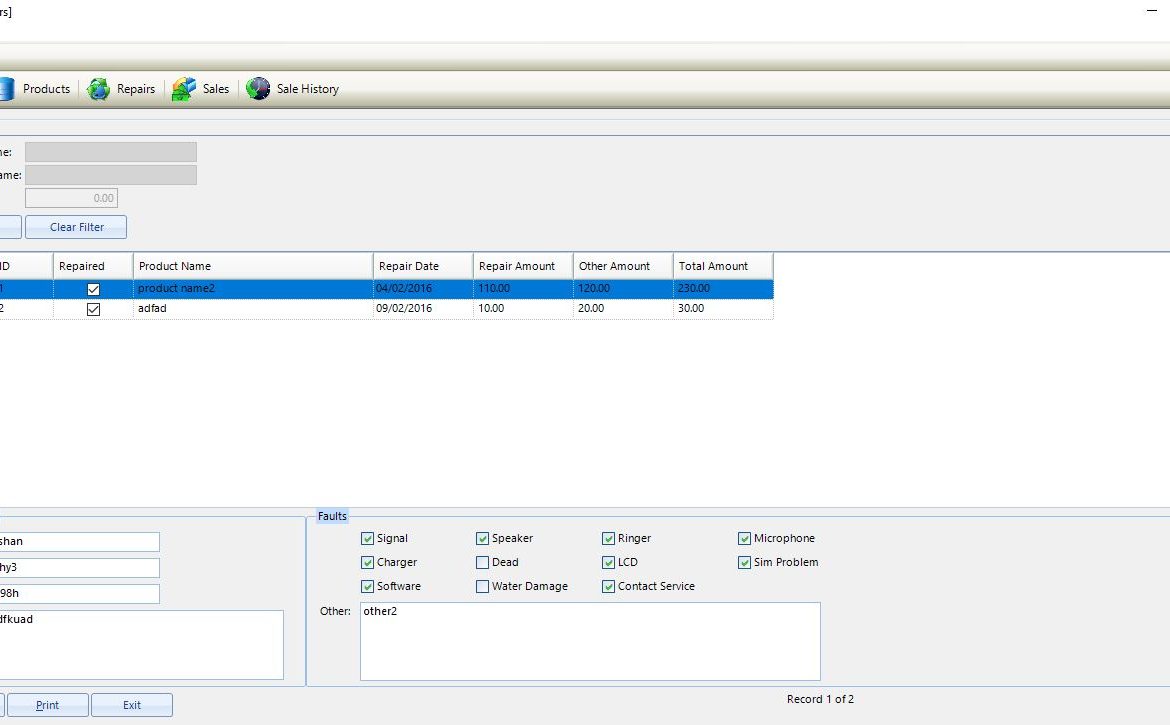Click the Total Amount column header

point(723,266)
